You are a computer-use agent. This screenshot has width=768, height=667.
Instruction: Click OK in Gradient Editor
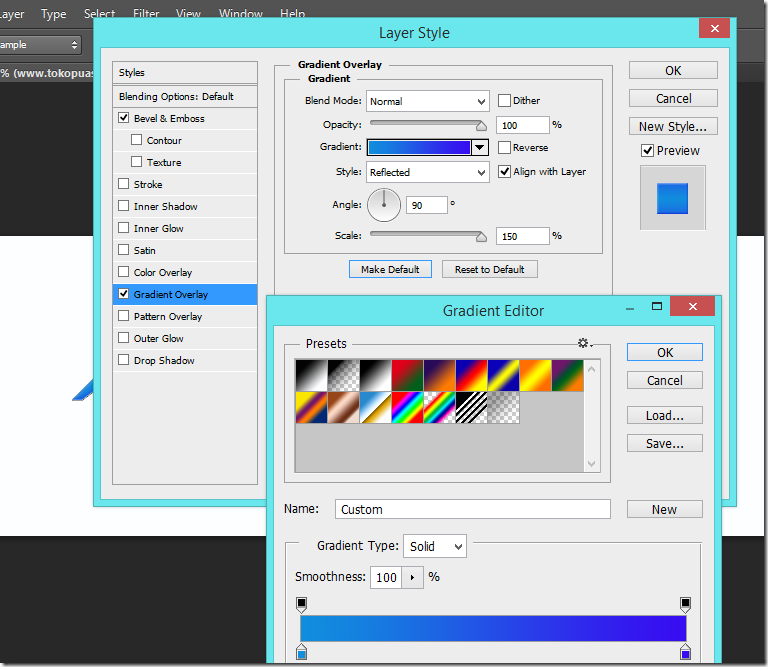[665, 353]
